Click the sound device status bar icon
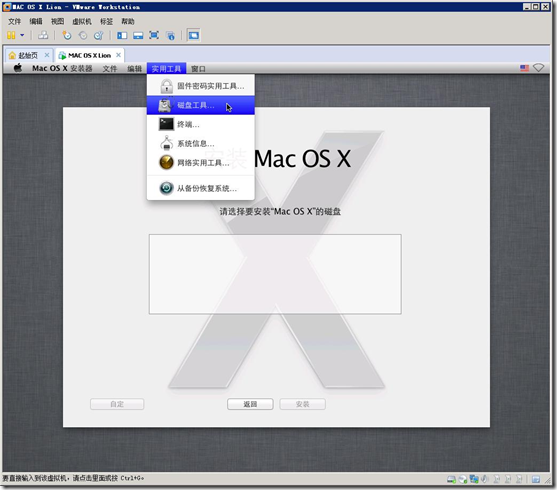The image size is (557, 490). 485,479
